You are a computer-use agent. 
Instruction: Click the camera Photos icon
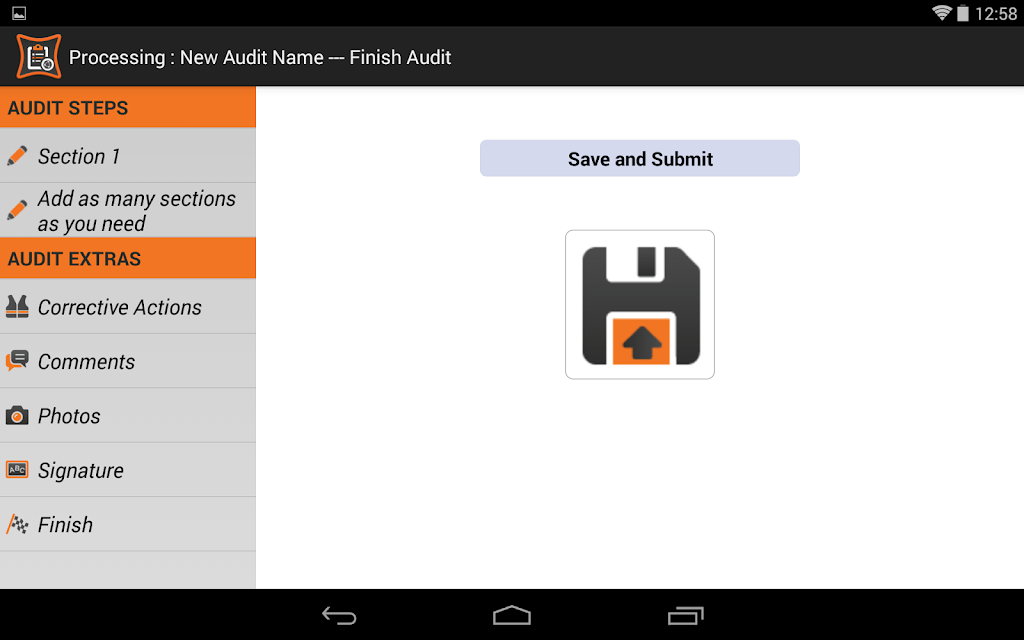pos(17,415)
